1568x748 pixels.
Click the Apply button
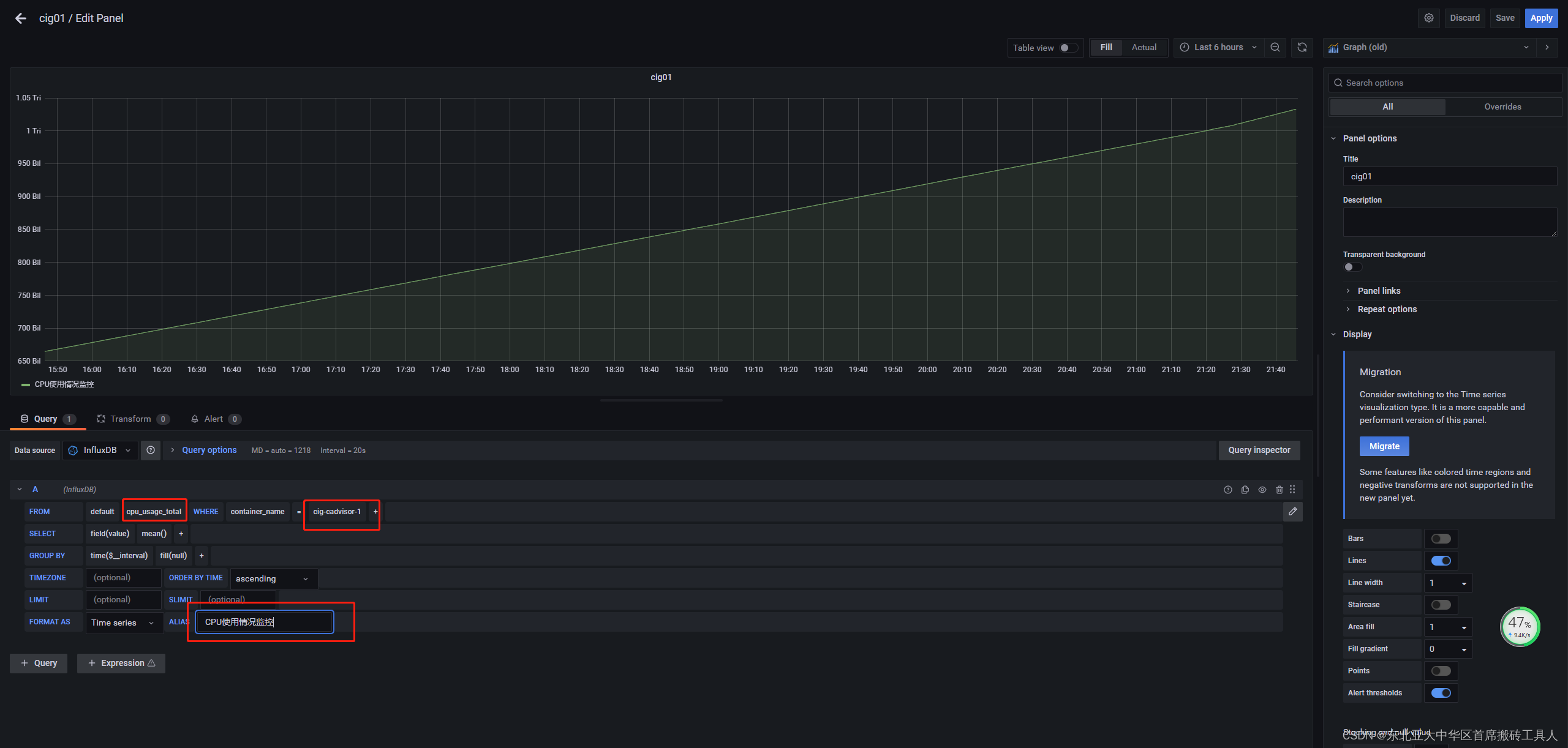pyautogui.click(x=1541, y=18)
